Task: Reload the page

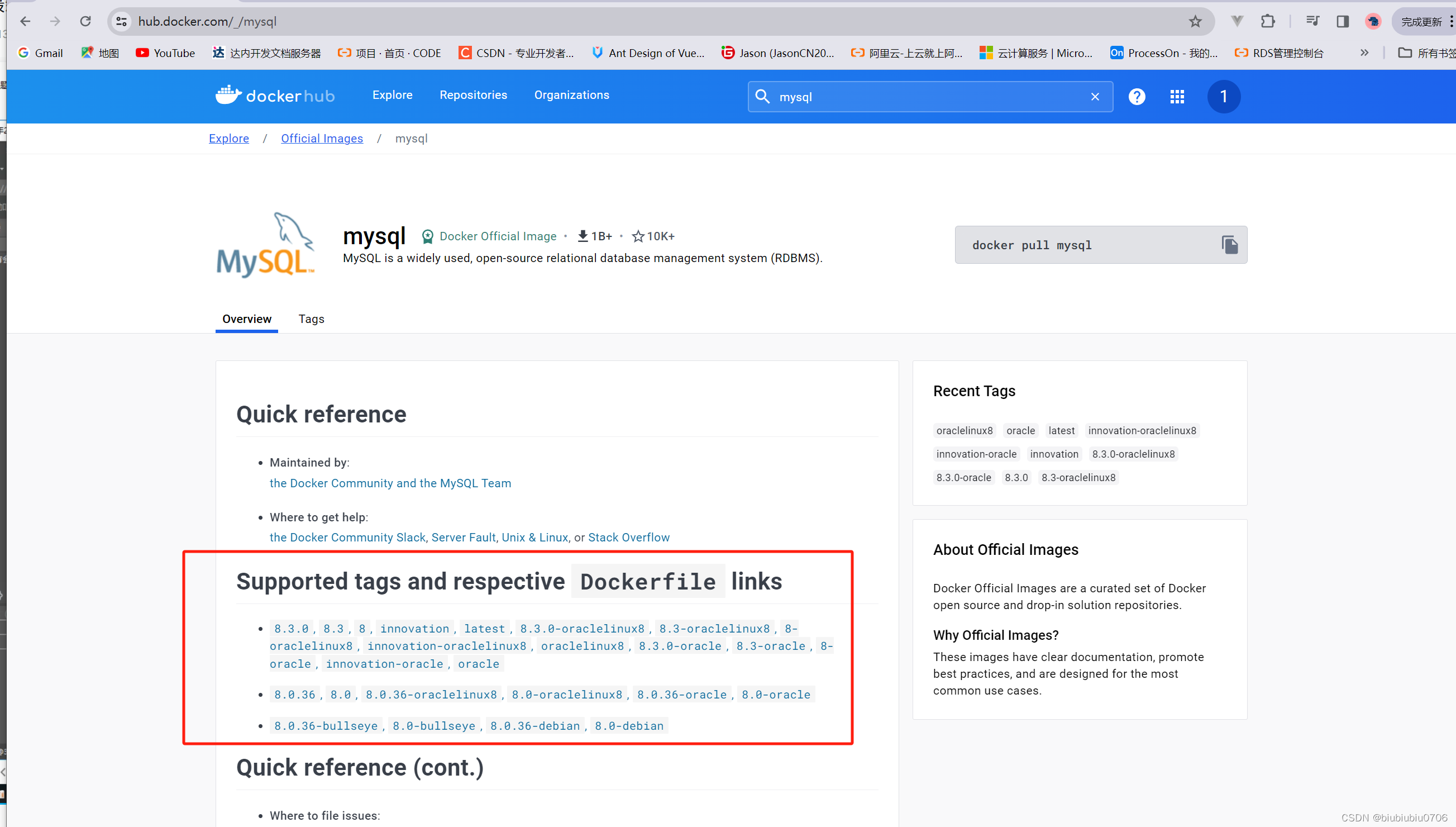Action: point(85,21)
